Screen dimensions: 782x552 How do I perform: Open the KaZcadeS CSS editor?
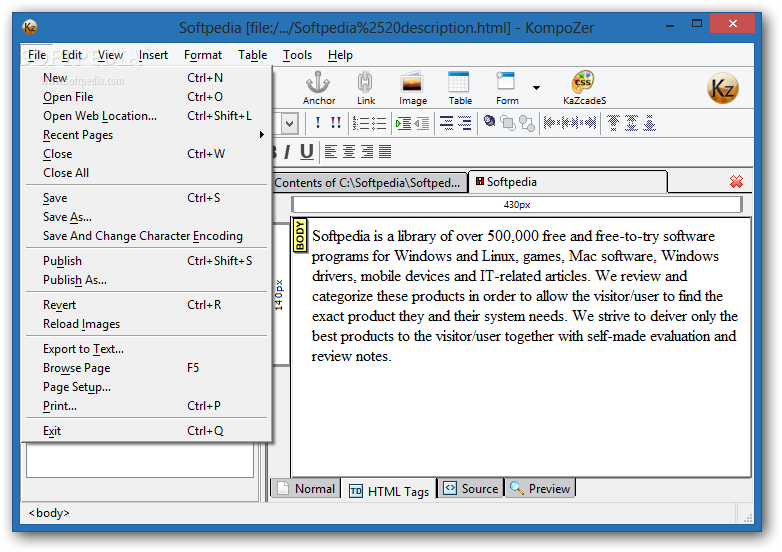(x=584, y=87)
